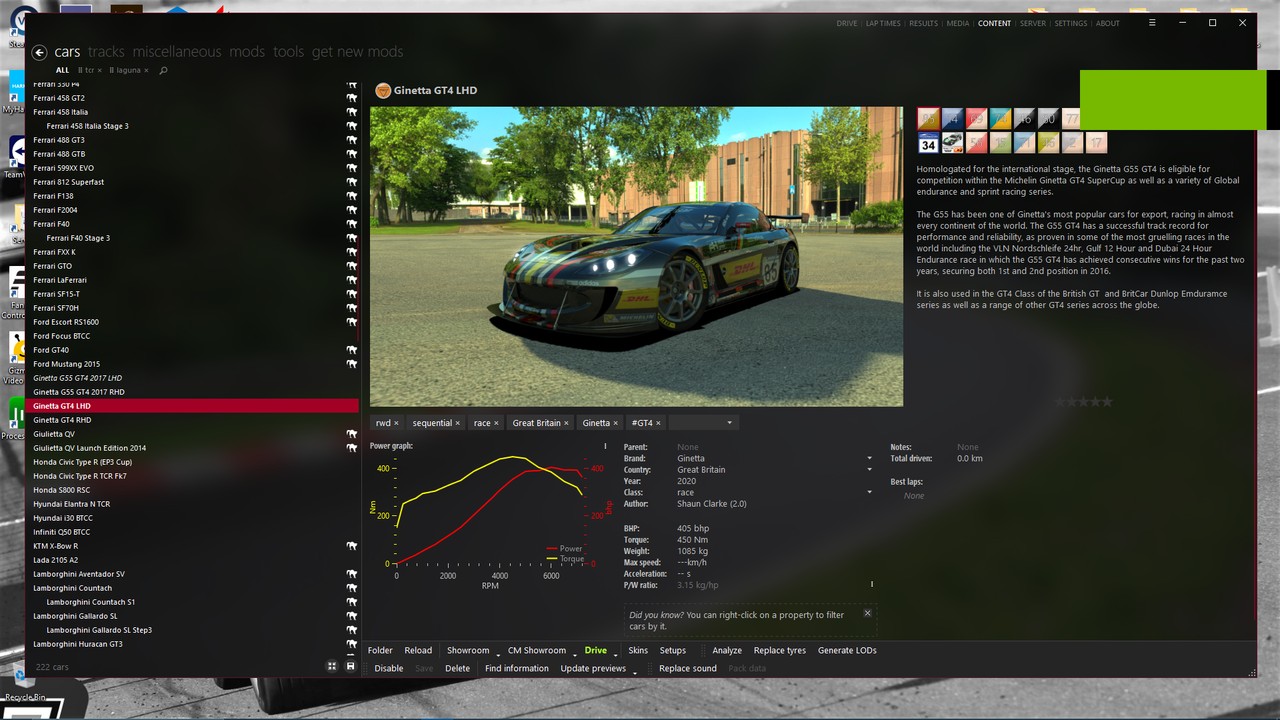Screen dimensions: 1280x720
Task: Open the DRIVE top menu
Action: [x=847, y=23]
